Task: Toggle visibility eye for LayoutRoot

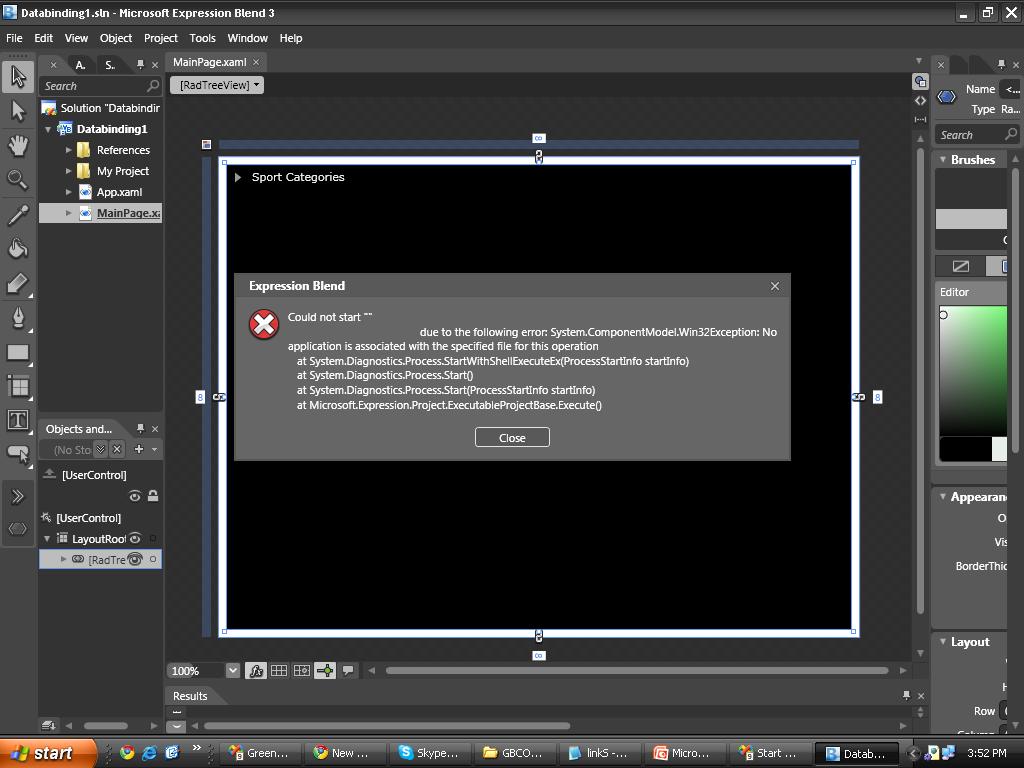Action: (x=135, y=539)
